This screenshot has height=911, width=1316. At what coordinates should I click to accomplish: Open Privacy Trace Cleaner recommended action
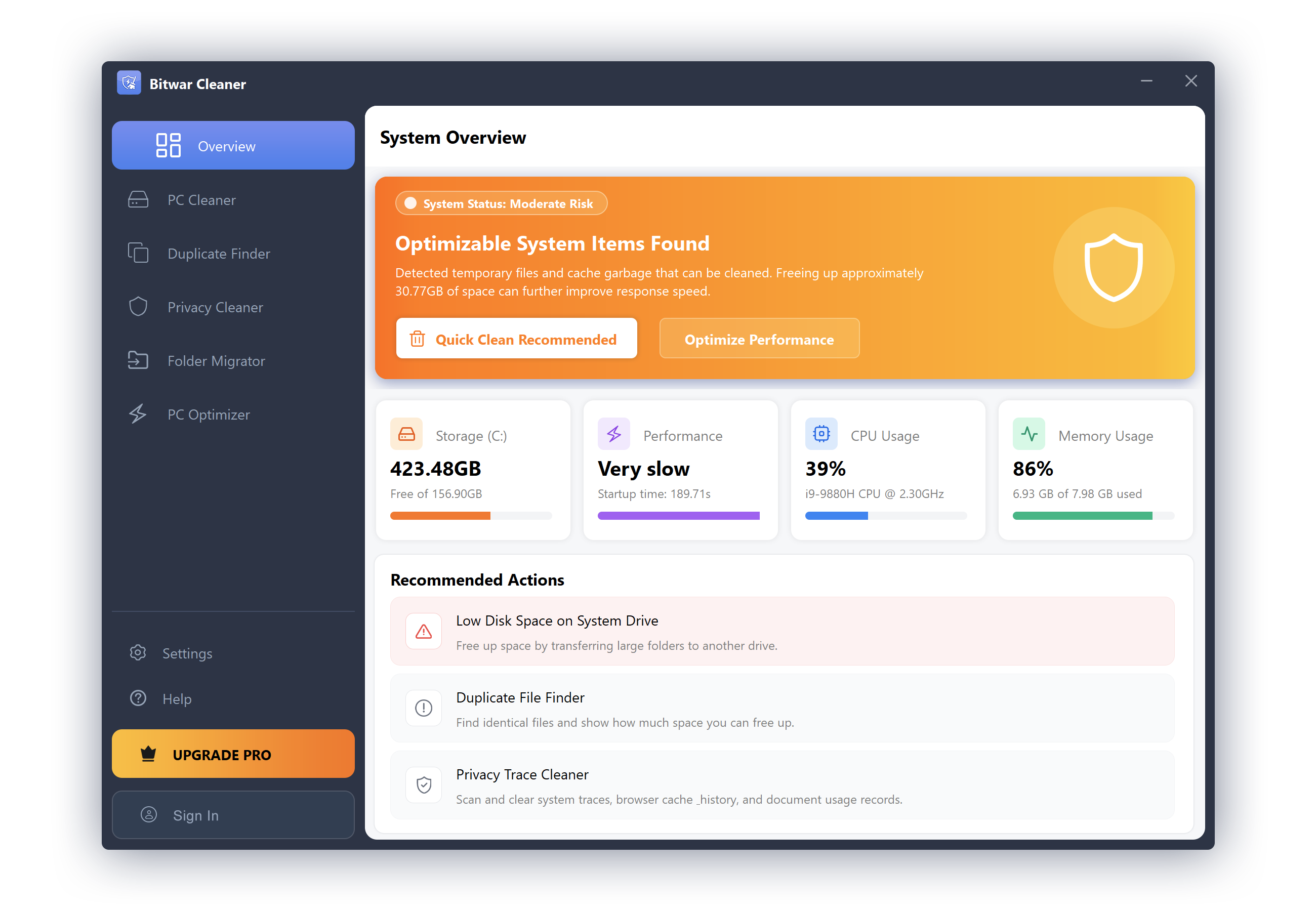(782, 785)
